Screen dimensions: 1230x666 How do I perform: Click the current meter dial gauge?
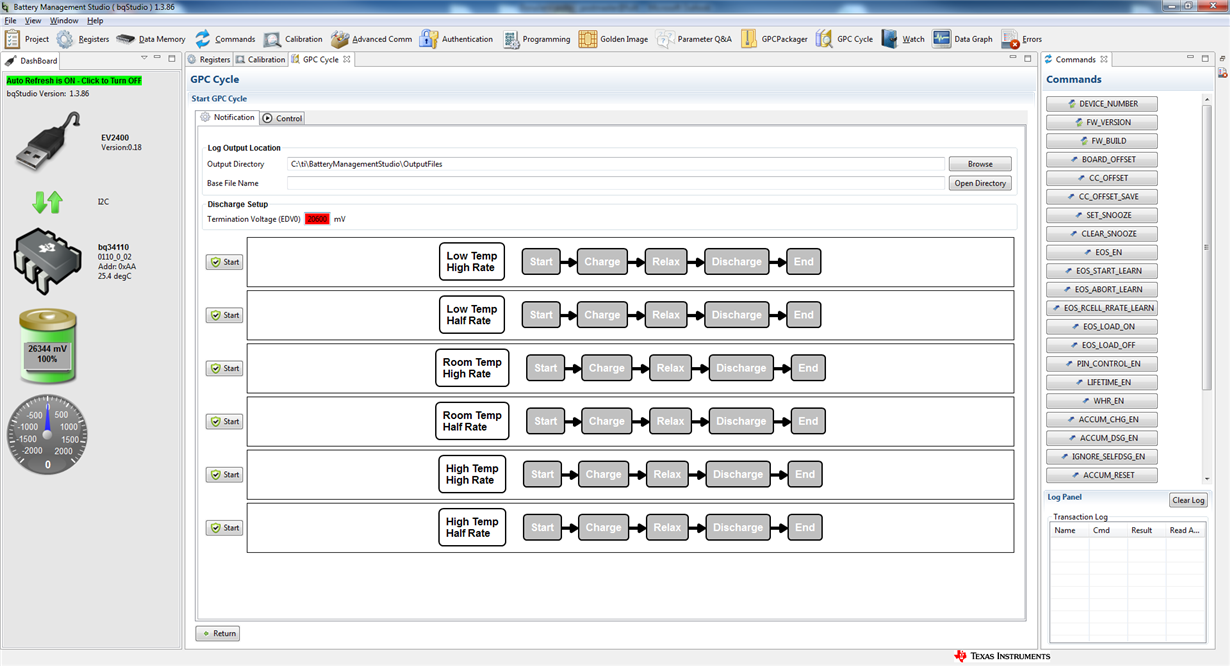48,435
